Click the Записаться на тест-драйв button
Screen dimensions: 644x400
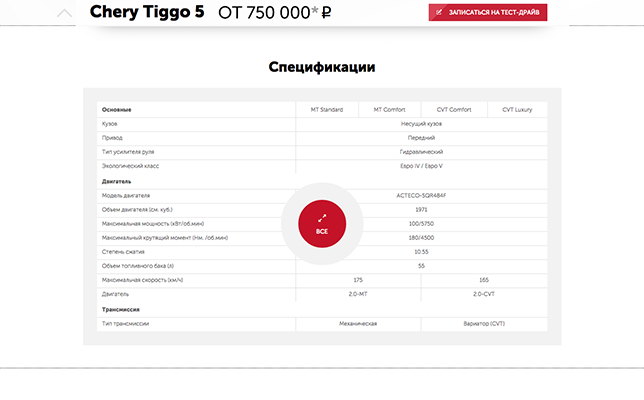point(488,12)
